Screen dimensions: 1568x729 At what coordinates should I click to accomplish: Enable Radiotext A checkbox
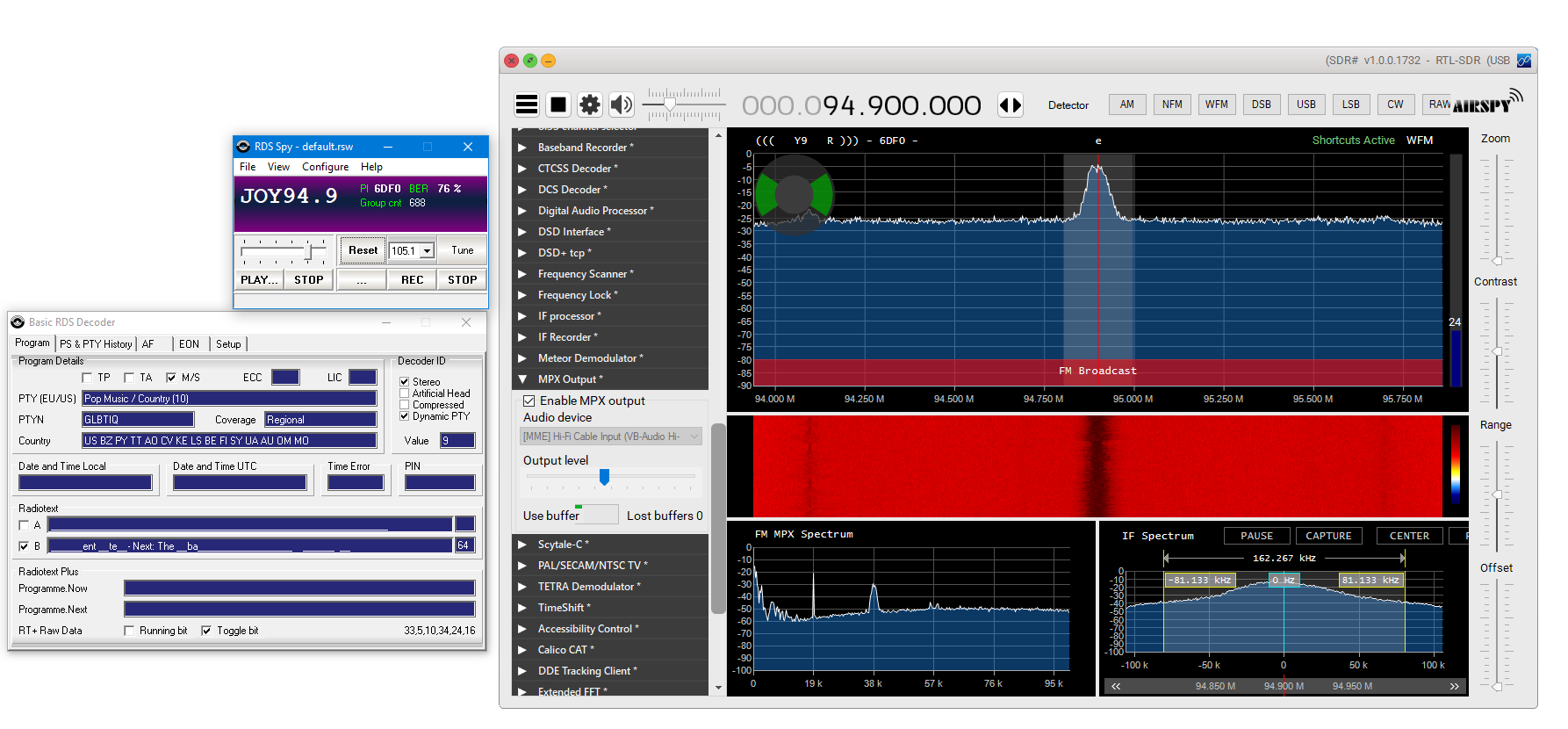24,525
